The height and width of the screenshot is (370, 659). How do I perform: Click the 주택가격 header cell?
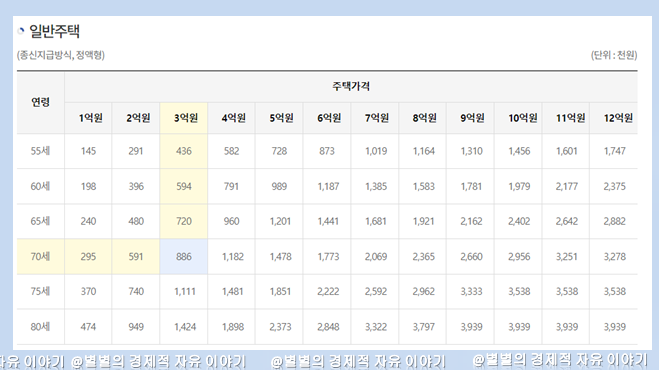click(351, 87)
